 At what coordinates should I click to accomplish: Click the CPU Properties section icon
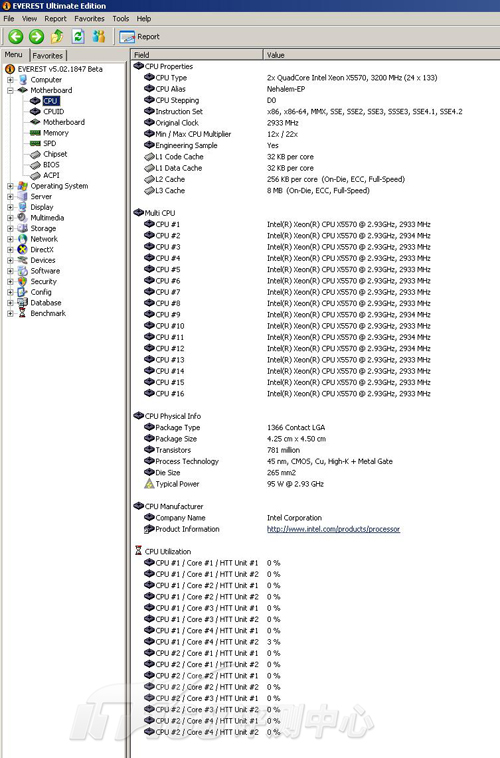(138, 66)
